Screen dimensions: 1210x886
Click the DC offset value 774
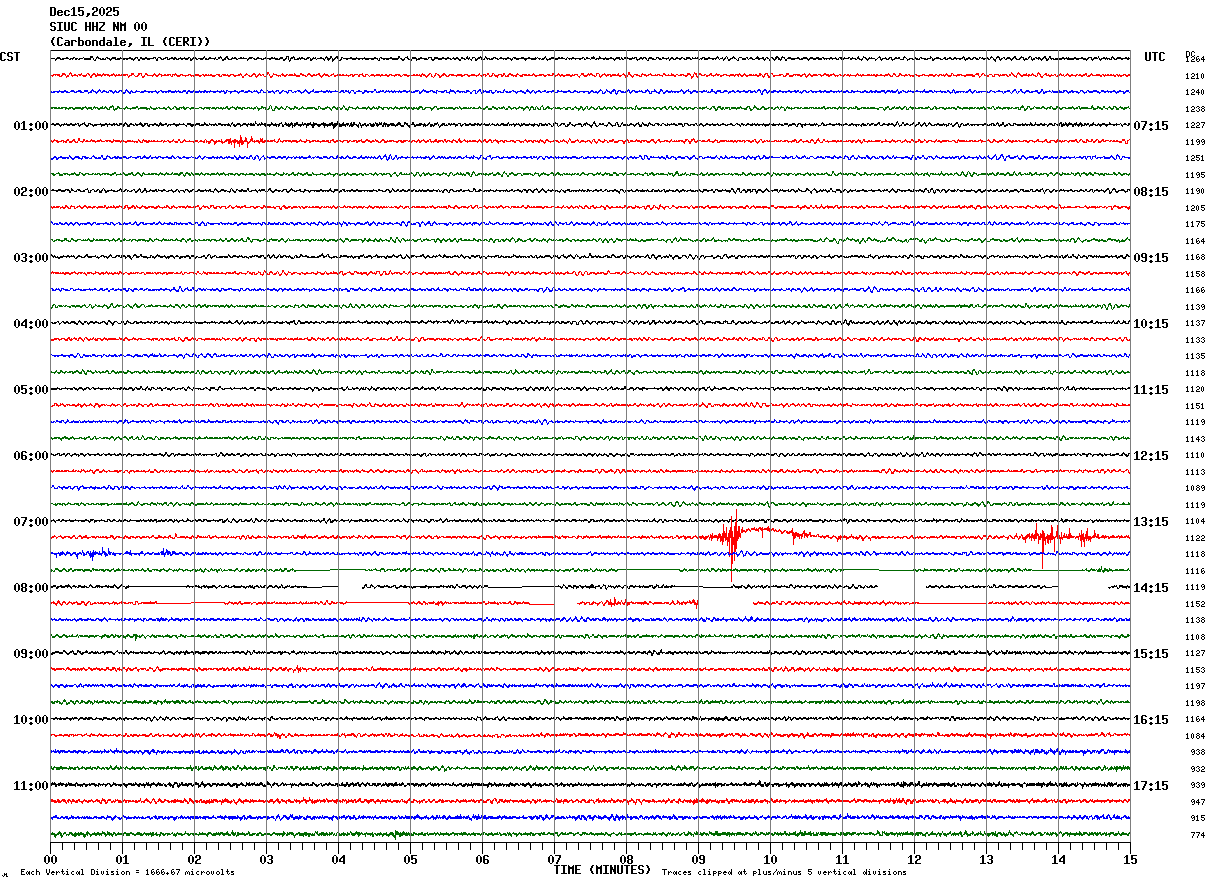coord(1197,835)
